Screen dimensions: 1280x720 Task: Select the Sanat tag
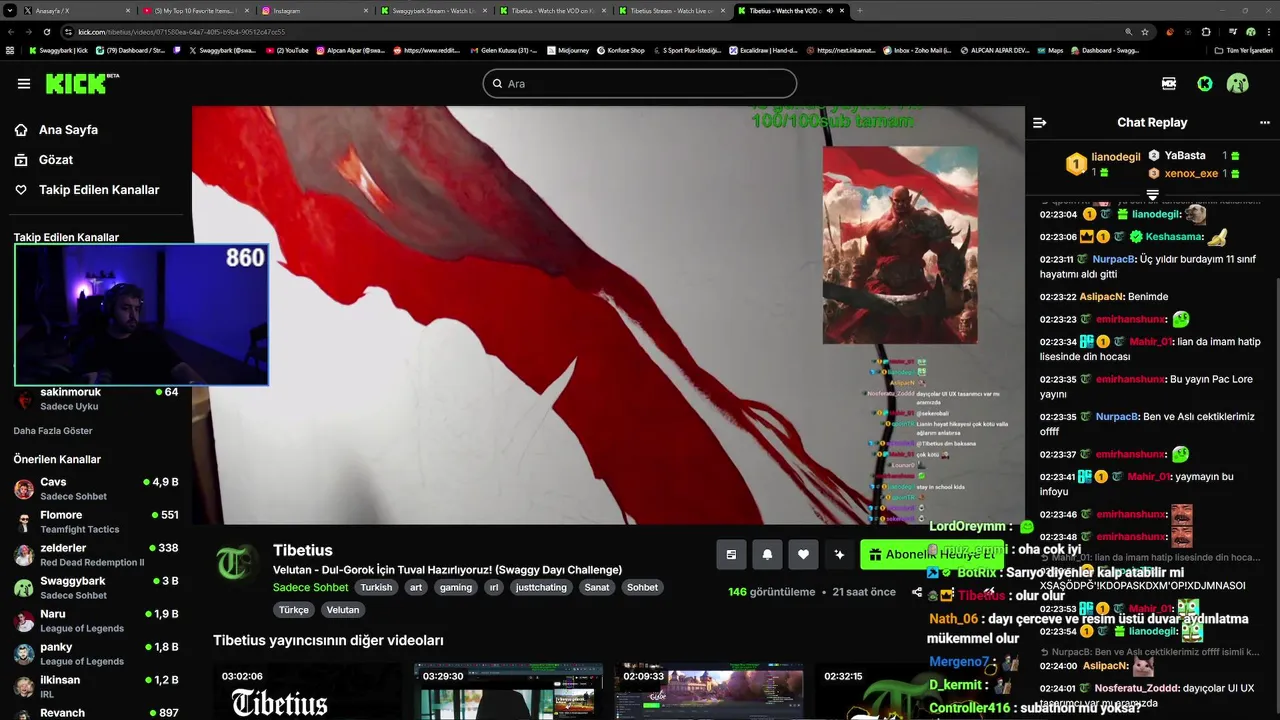pyautogui.click(x=597, y=588)
